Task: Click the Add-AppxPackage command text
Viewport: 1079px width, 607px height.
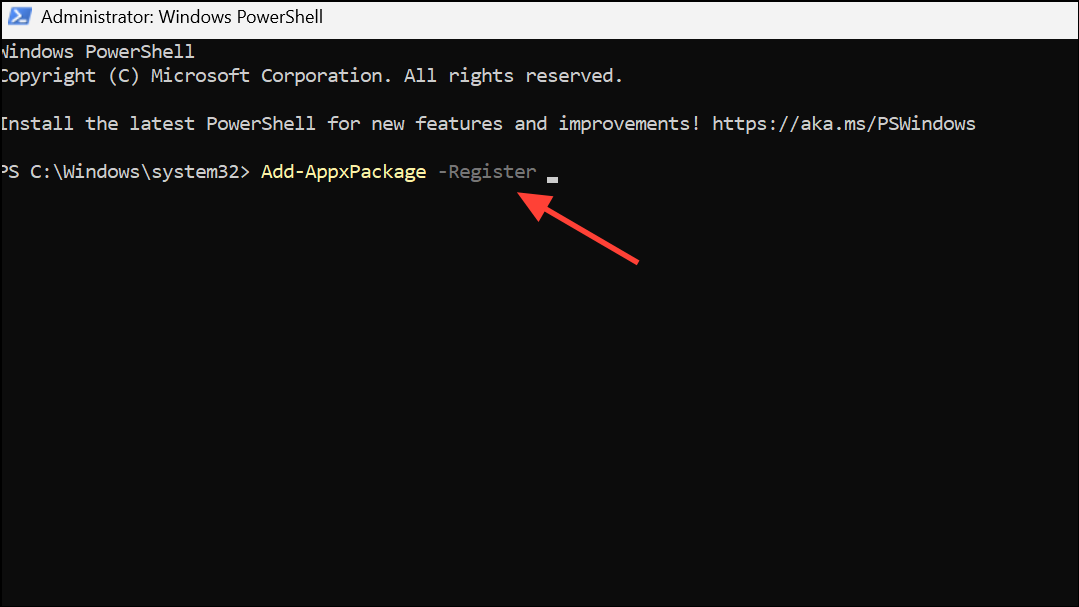Action: (x=343, y=172)
